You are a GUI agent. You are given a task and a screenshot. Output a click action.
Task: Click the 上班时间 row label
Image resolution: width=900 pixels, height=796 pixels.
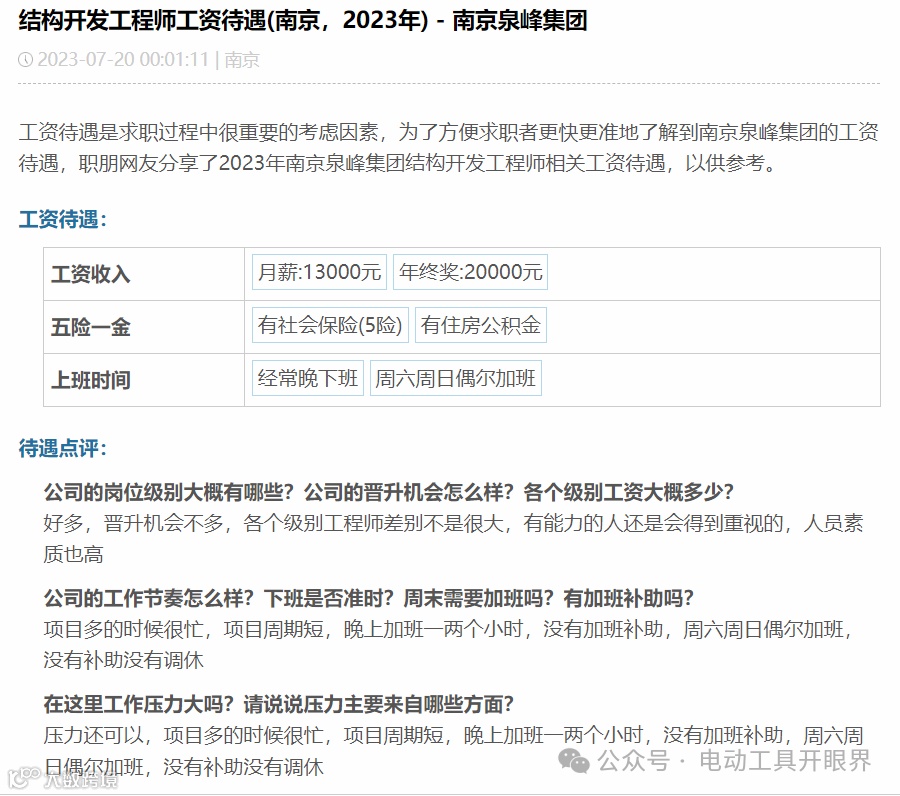coord(91,380)
